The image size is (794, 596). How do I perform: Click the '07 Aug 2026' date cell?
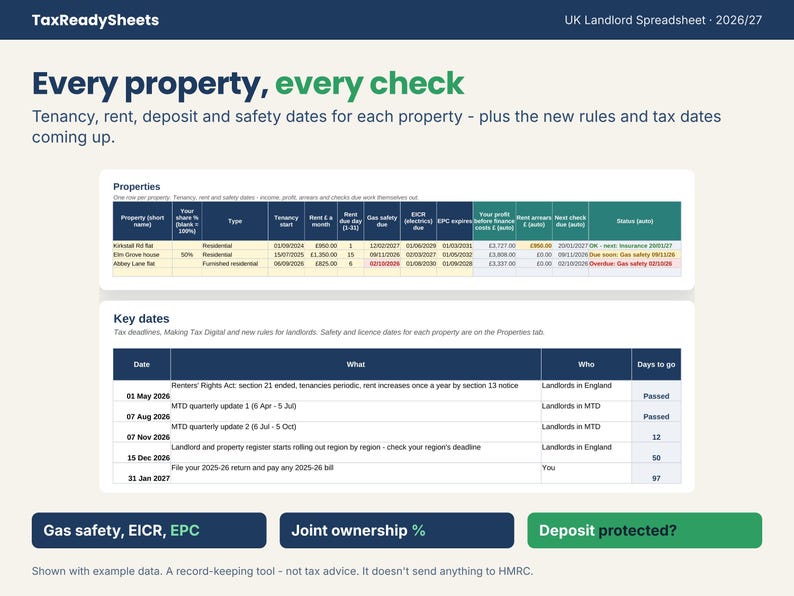[x=142, y=412]
